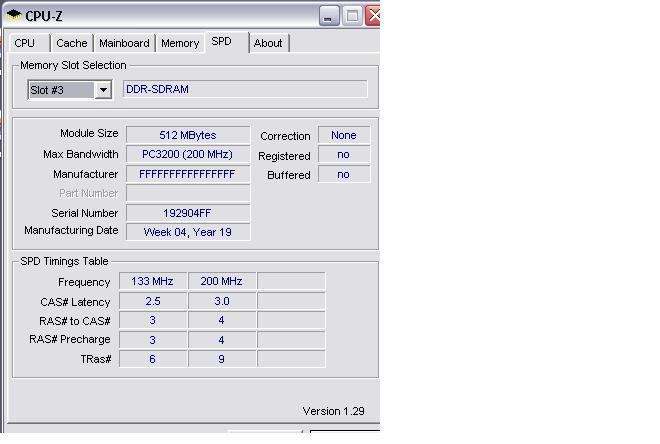
Task: Open the About tab
Action: click(x=269, y=43)
